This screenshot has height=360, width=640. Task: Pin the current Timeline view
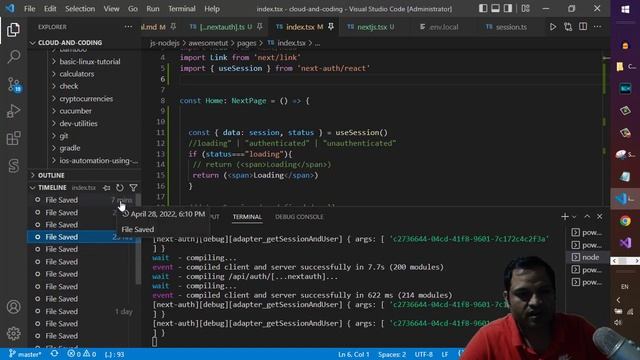[x=107, y=188]
